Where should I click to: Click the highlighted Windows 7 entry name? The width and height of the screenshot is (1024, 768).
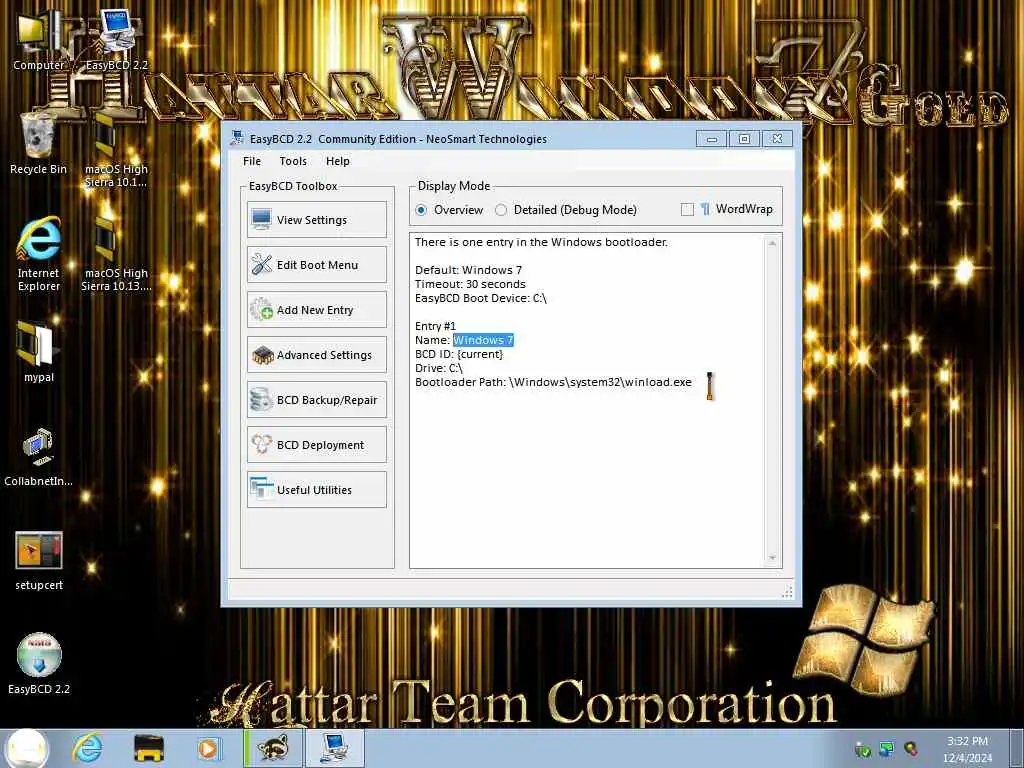(x=483, y=340)
